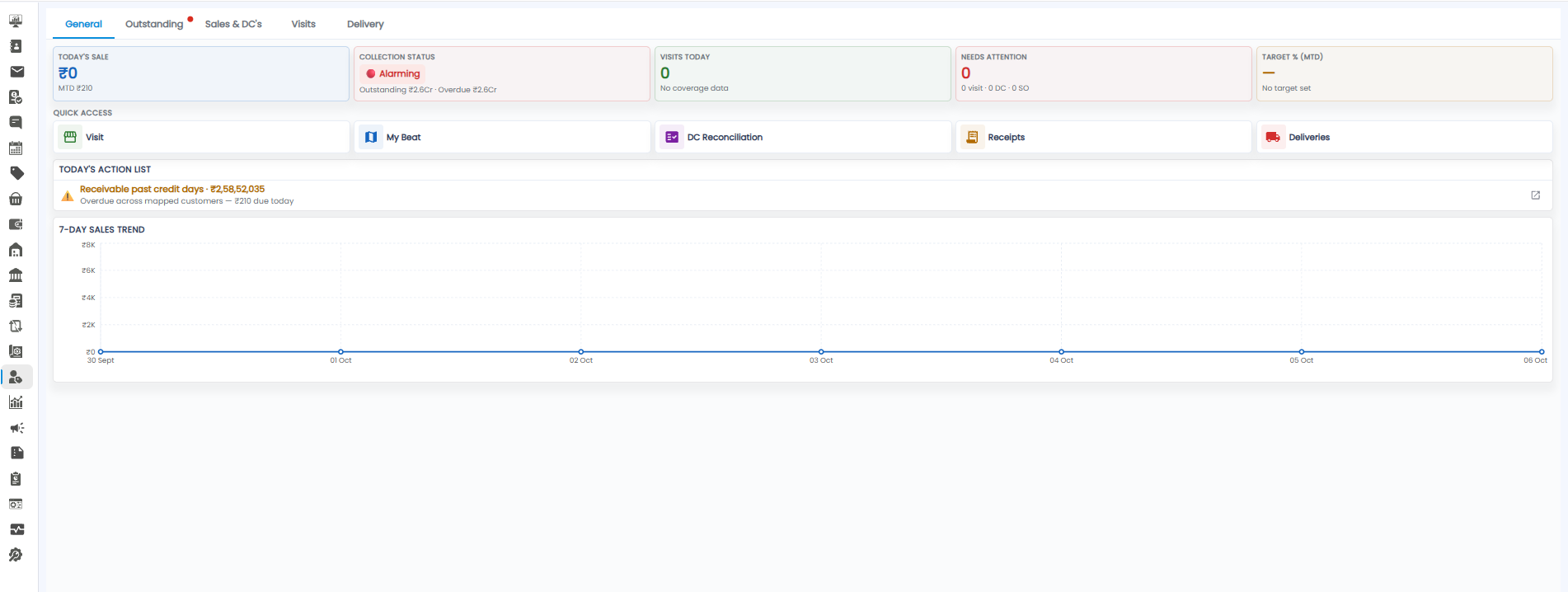Viewport: 1568px width, 592px height.
Task: Open the wallet sidebar icon
Action: tap(16, 224)
